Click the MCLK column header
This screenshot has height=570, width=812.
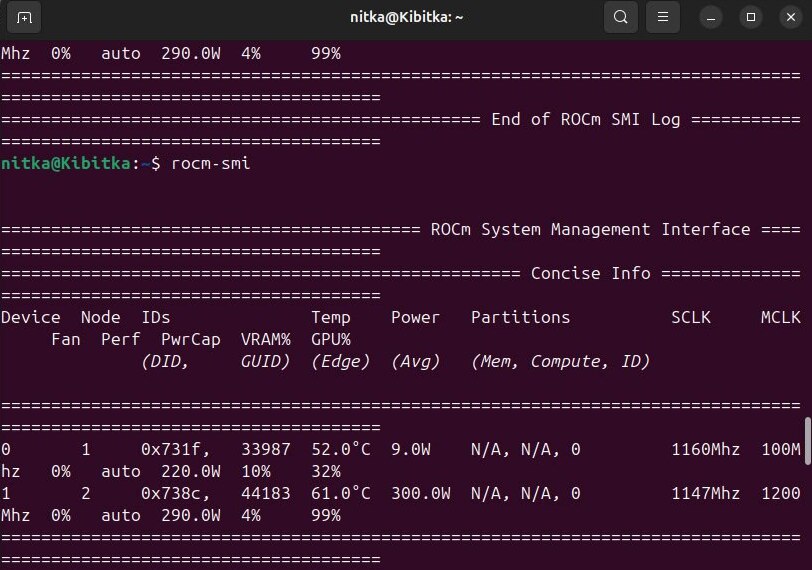click(780, 317)
